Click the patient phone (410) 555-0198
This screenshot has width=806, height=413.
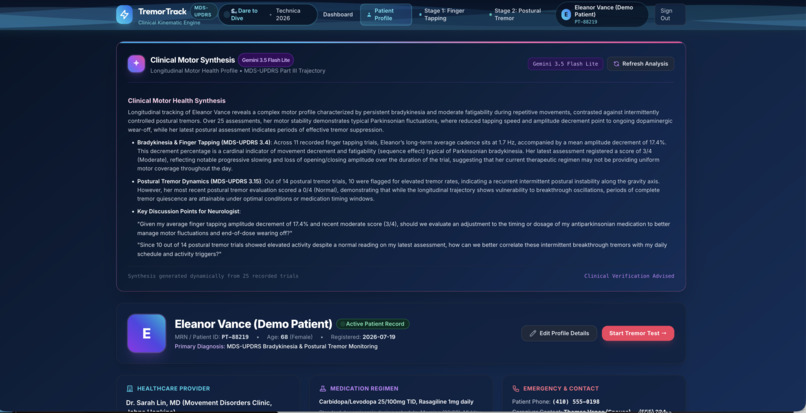[576, 402]
